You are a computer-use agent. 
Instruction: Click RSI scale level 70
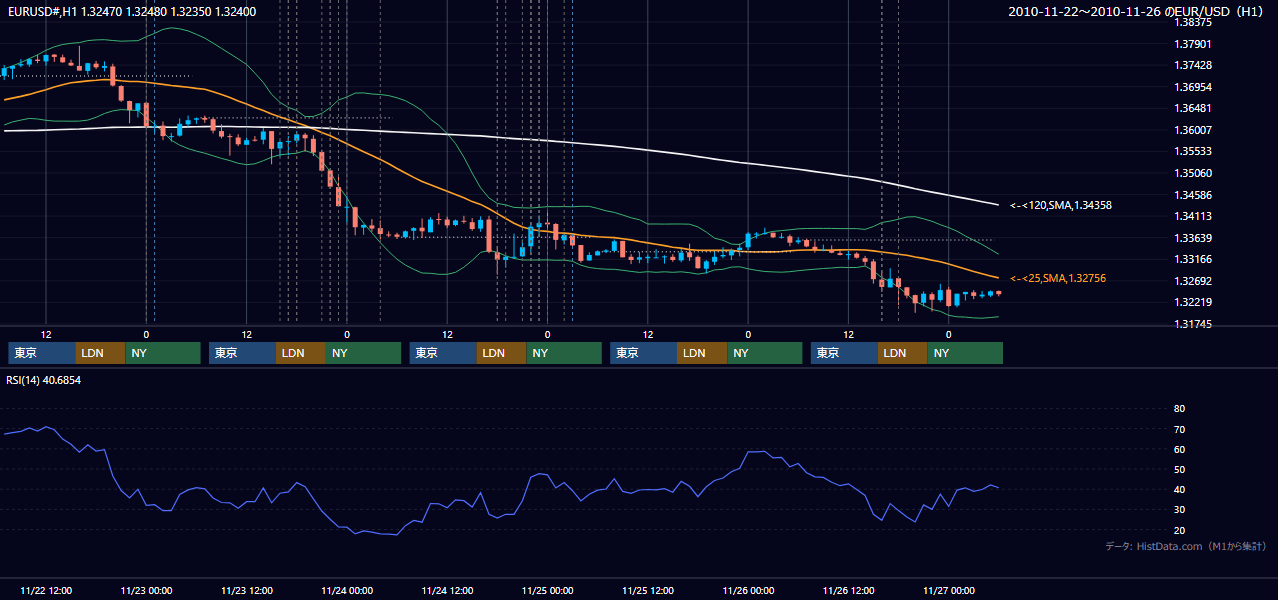point(1179,429)
